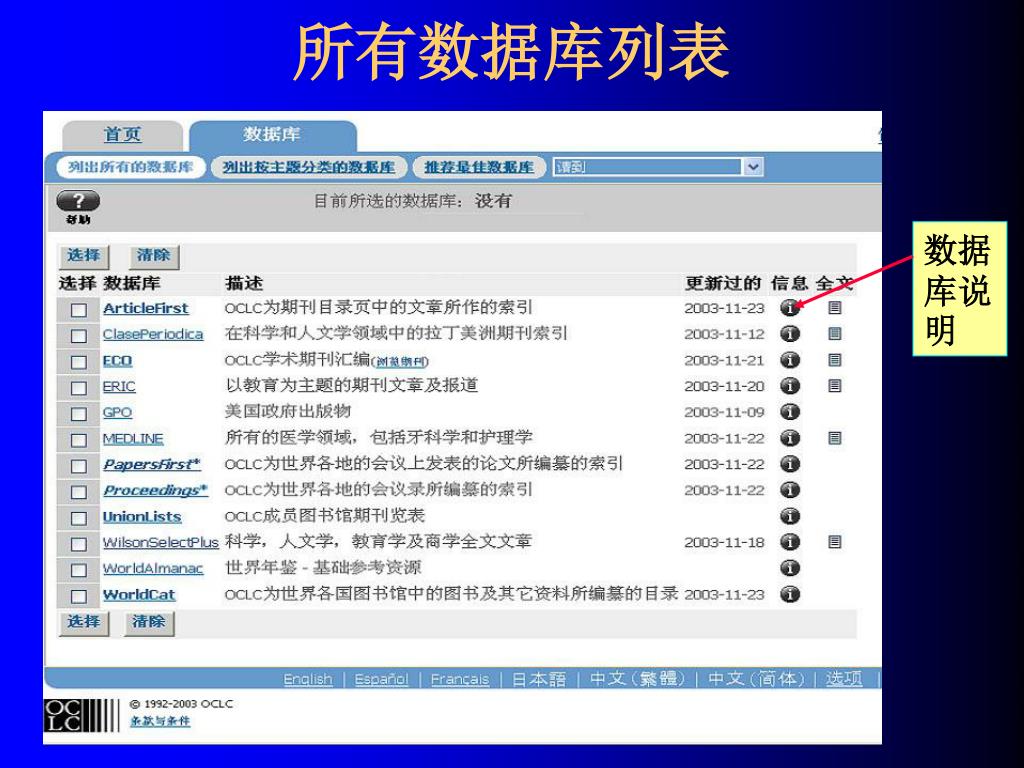Open the Proceedings database link

pyautogui.click(x=155, y=490)
